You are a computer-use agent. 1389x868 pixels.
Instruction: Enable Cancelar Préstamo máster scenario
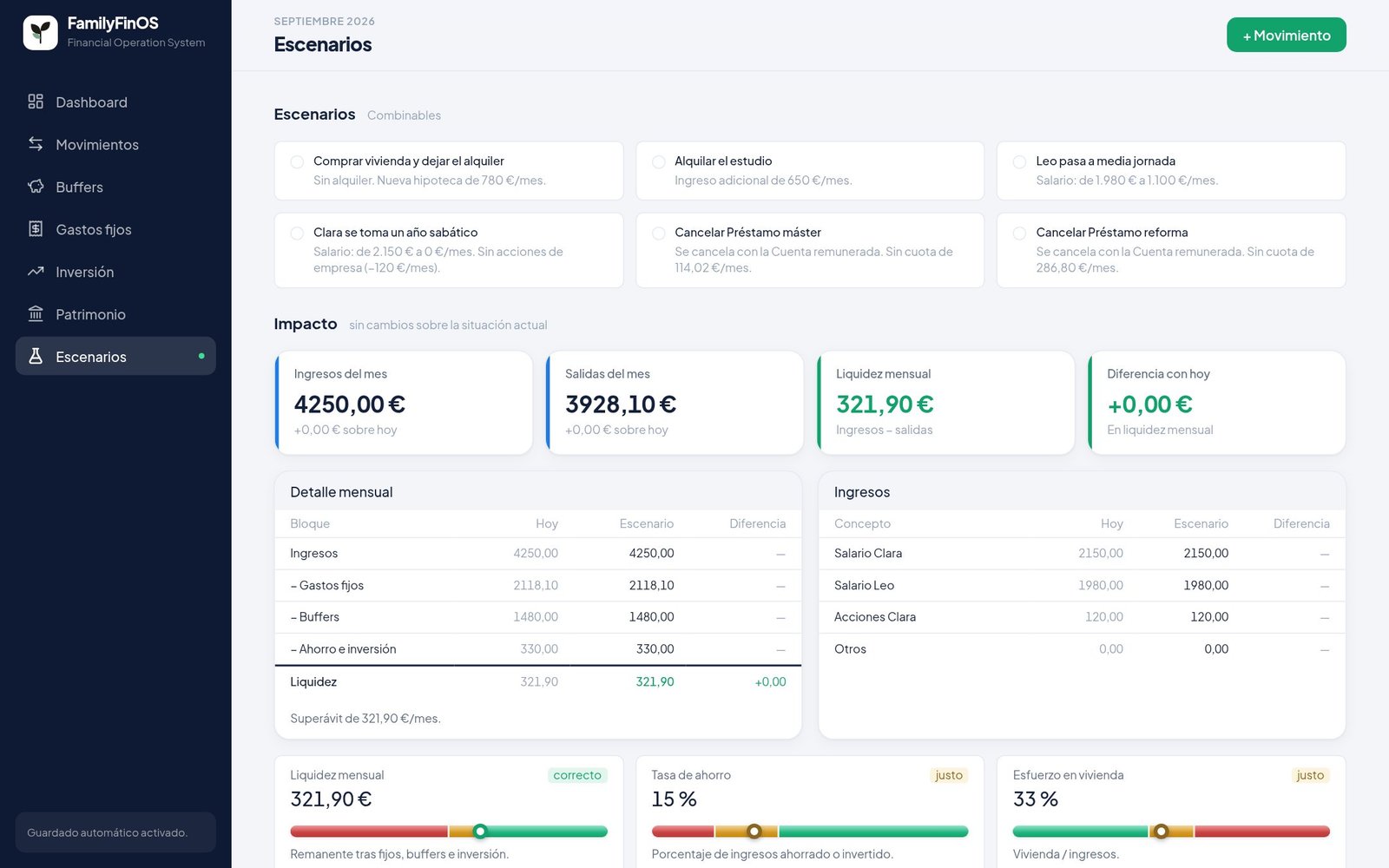[810, 250]
